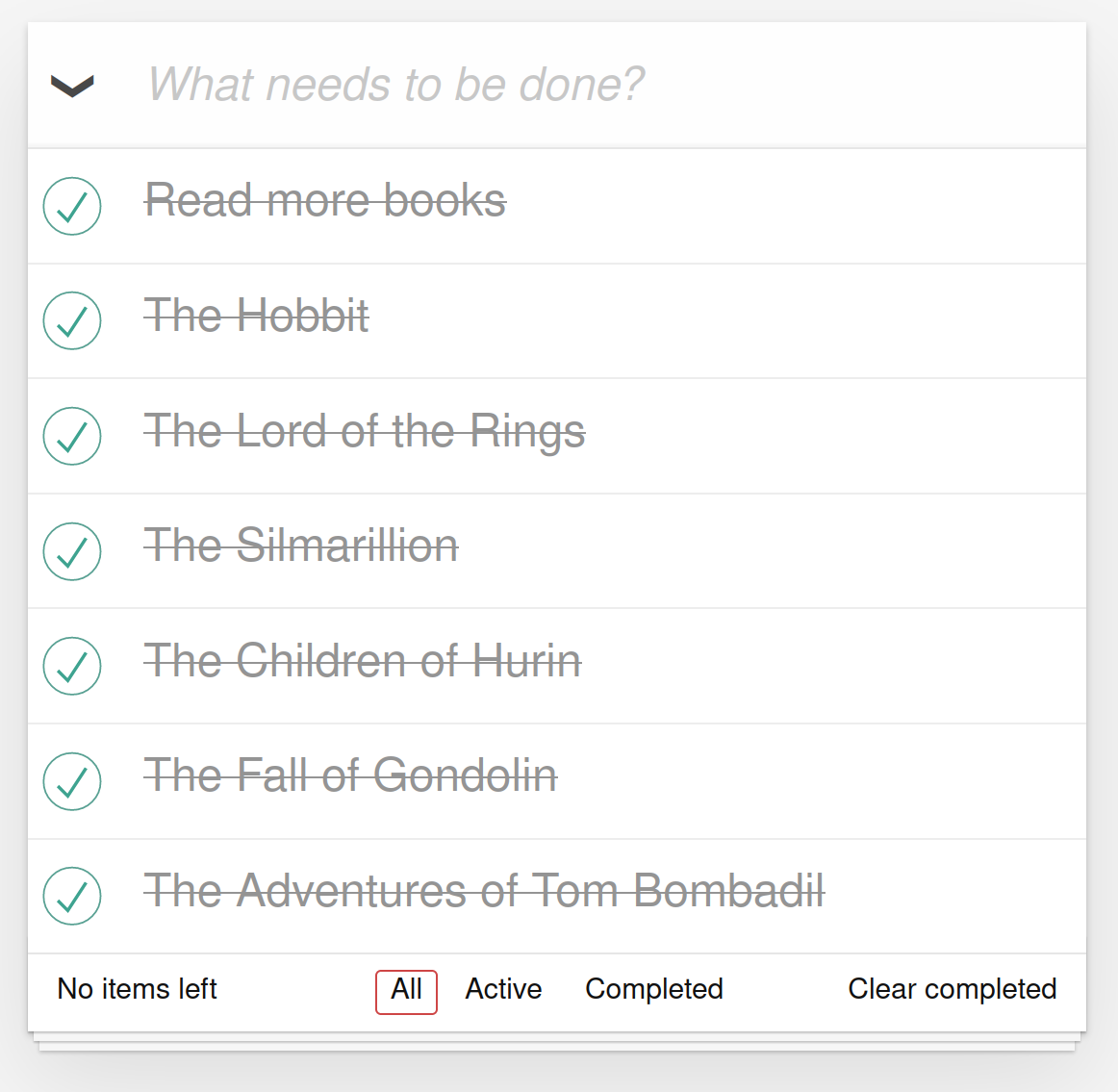Uncheck The Adventures of Tom Bombadil checkmark

click(72, 896)
